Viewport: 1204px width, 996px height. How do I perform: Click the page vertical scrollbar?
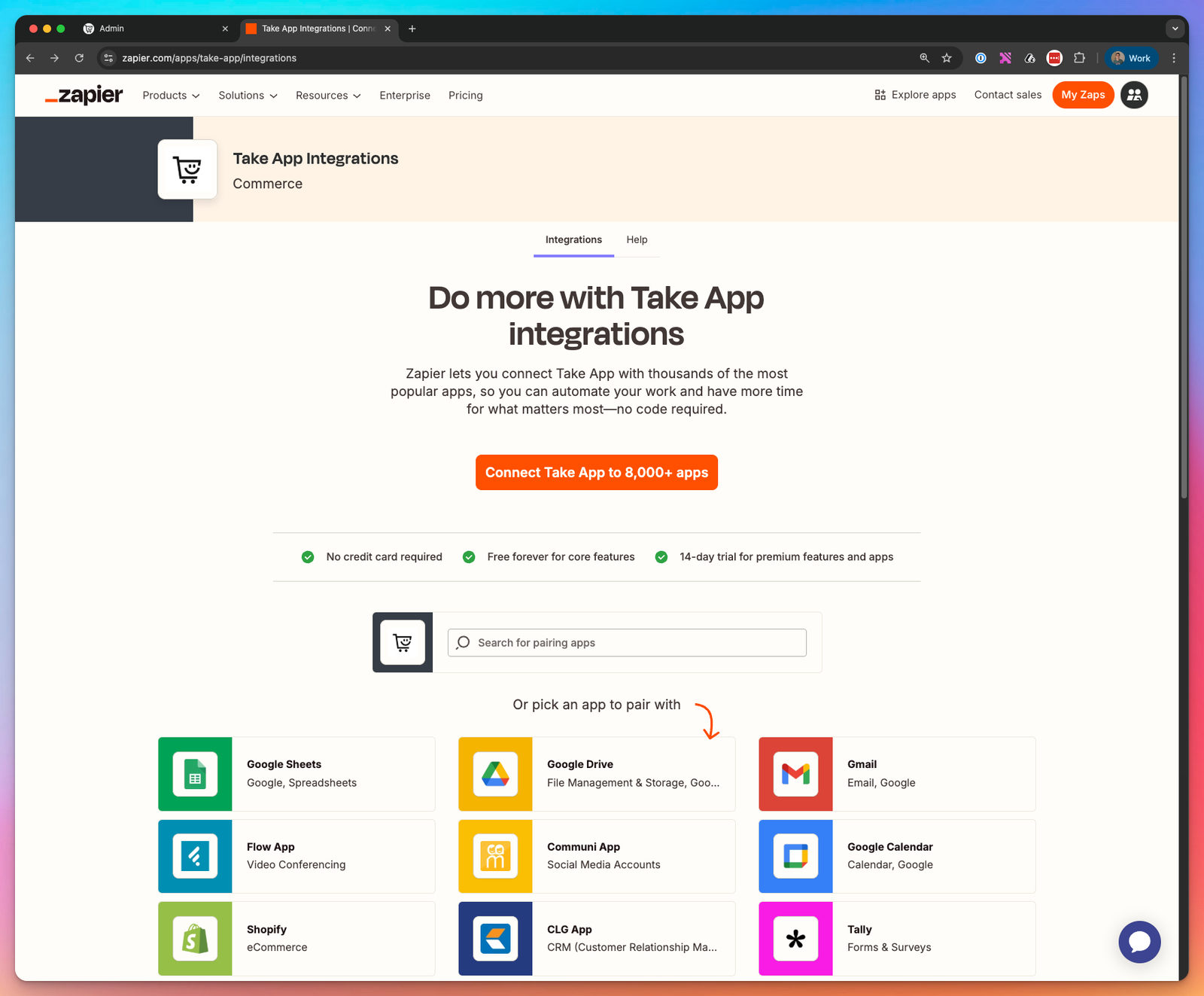click(1184, 286)
